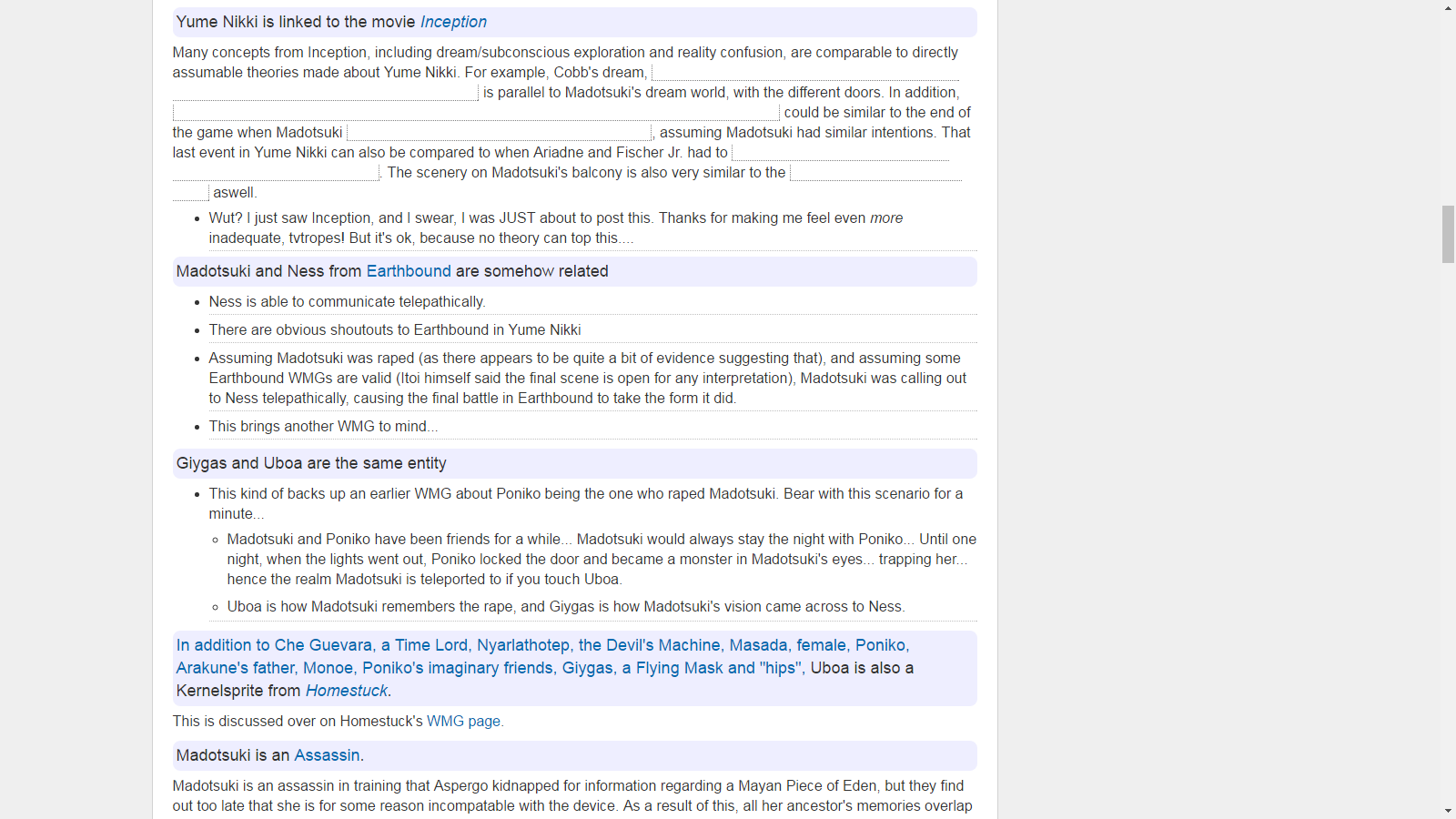This screenshot has width=1456, height=819.
Task: Open 'the Devil's Machine' link
Action: point(650,645)
